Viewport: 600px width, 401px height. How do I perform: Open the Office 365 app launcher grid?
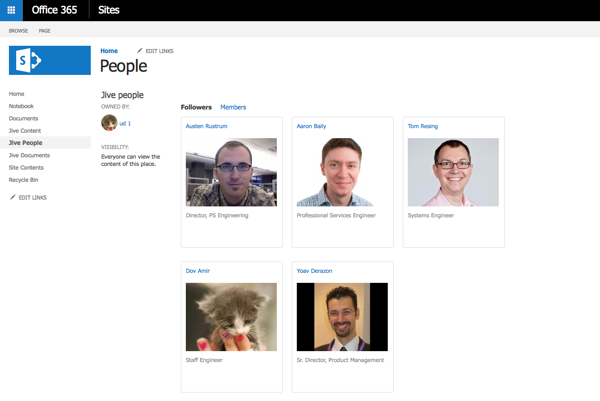pos(11,10)
